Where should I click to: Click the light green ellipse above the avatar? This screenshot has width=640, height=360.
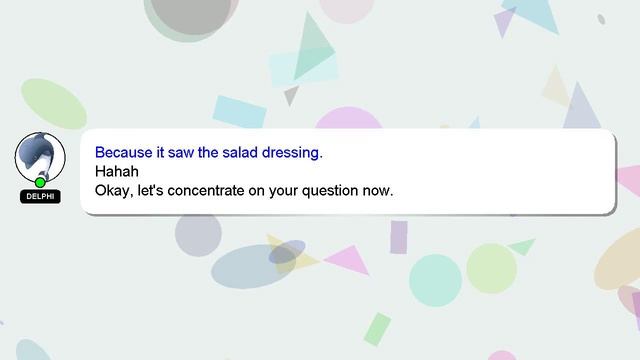click(x=54, y=104)
